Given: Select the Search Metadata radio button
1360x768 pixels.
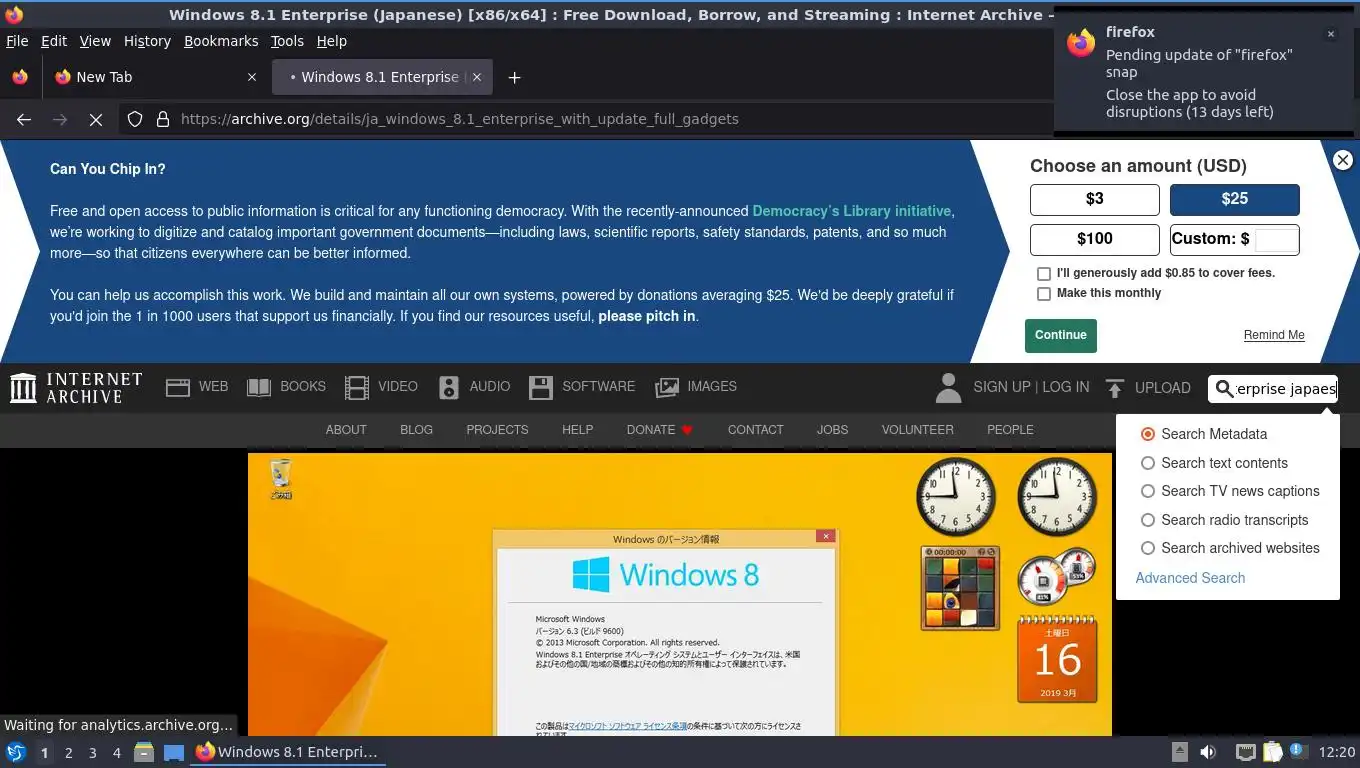Looking at the screenshot, I should point(1148,434).
